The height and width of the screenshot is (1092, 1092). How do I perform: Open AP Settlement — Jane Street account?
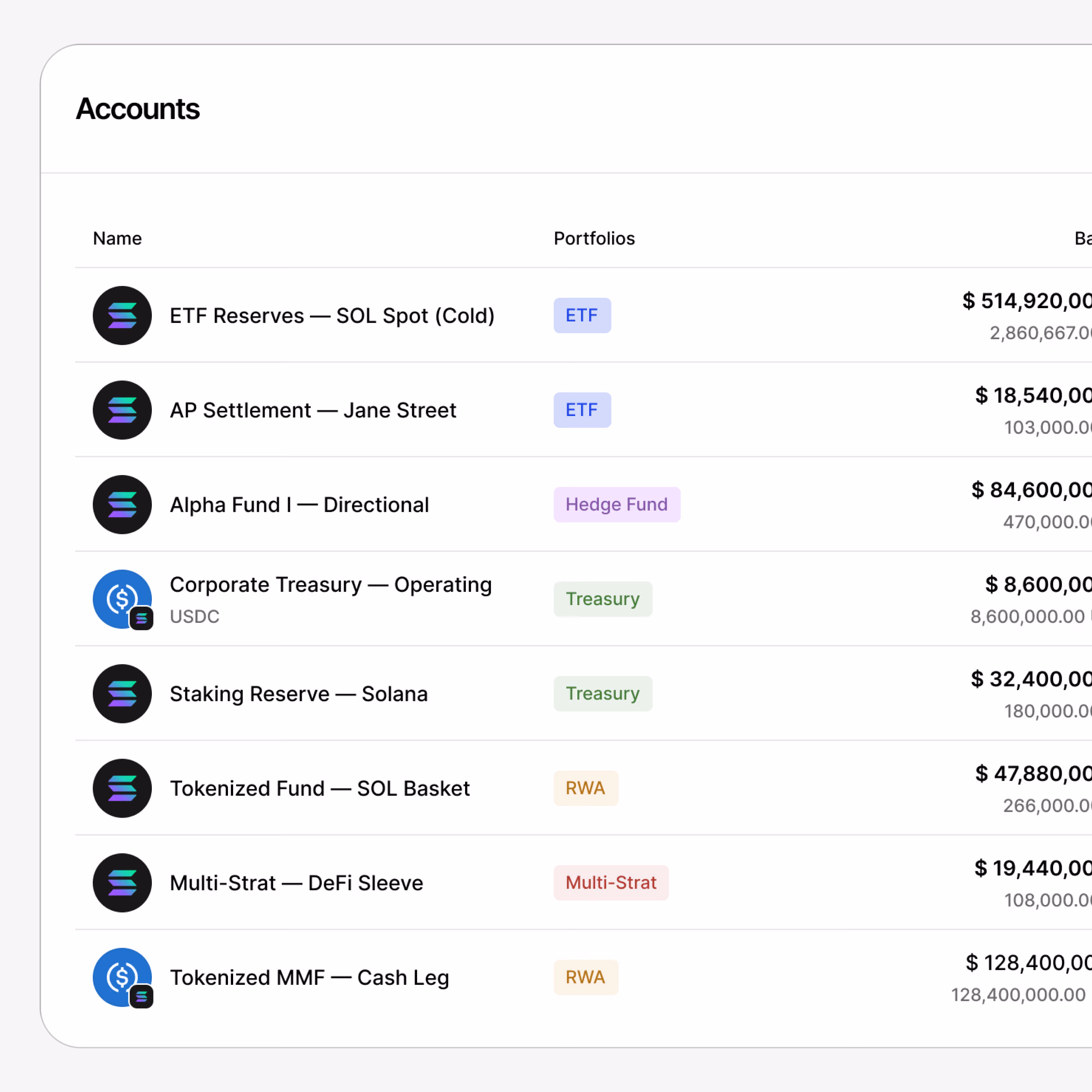coord(313,410)
